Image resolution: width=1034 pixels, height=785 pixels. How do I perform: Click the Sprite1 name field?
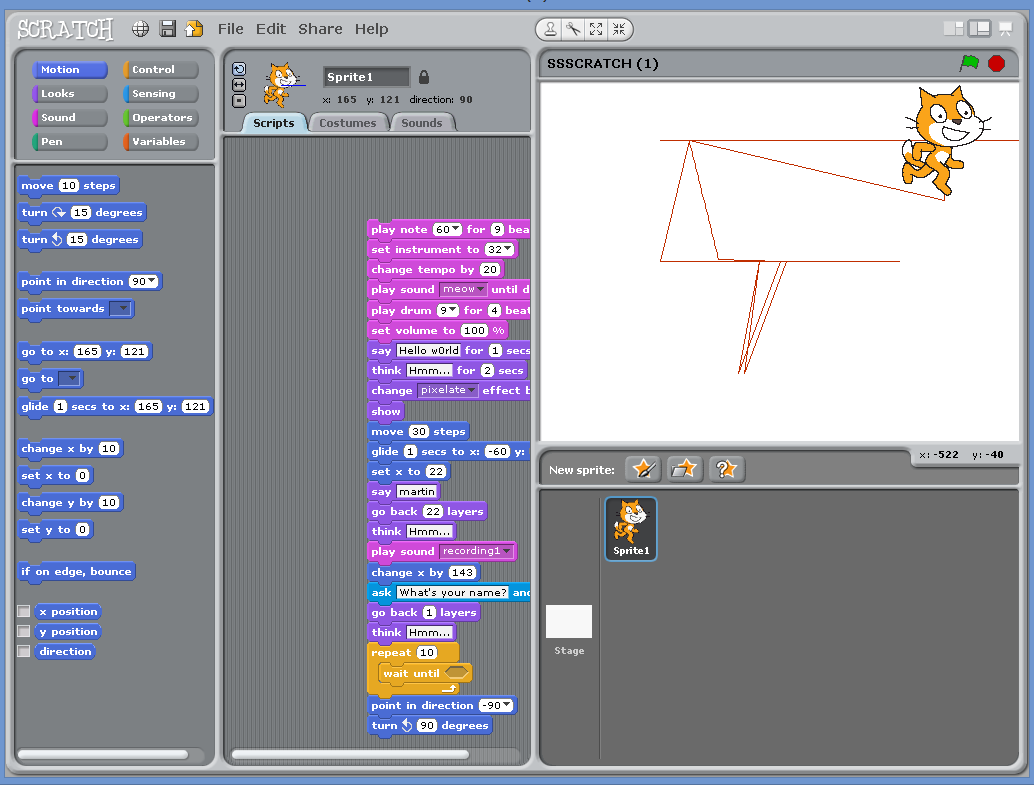pos(366,77)
